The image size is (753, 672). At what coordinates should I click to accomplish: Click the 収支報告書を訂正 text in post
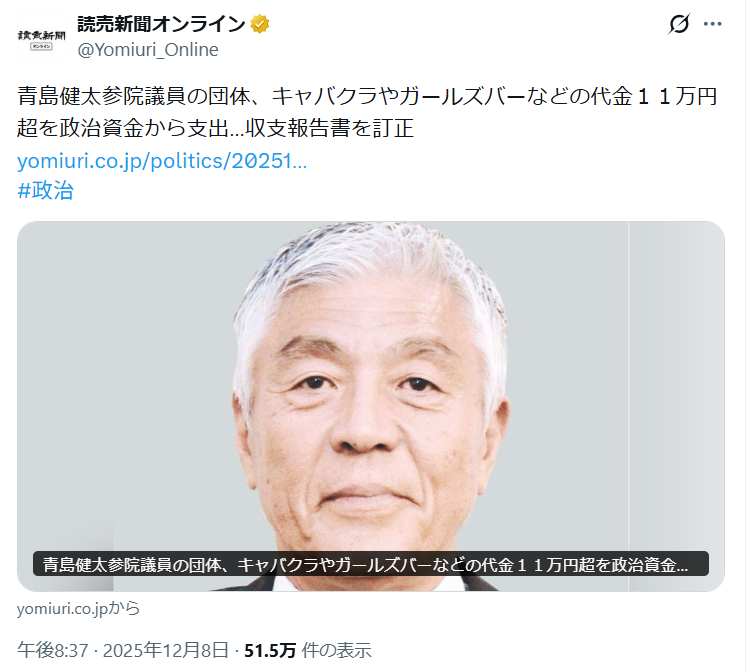330,128
